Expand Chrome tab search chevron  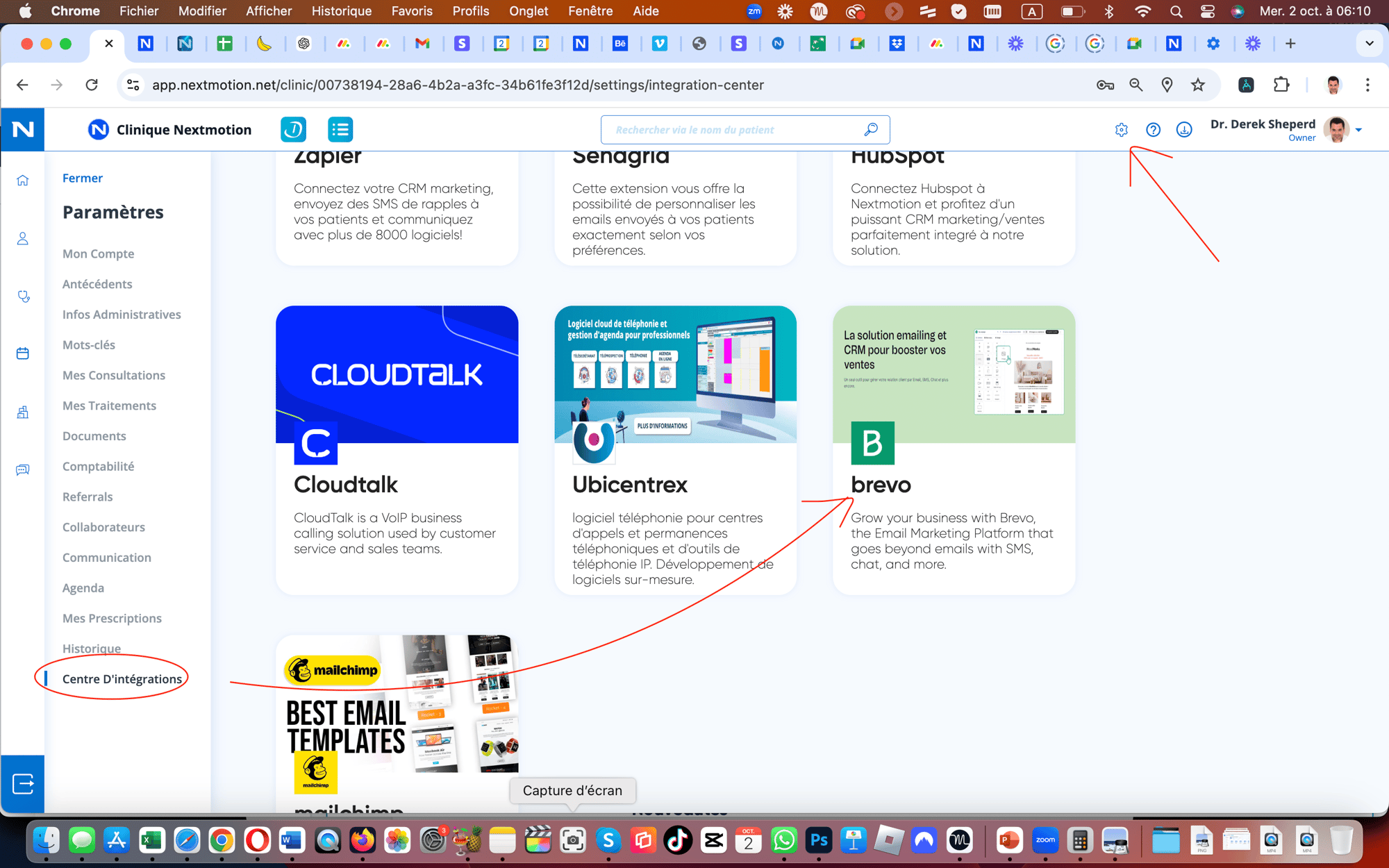tap(1369, 43)
